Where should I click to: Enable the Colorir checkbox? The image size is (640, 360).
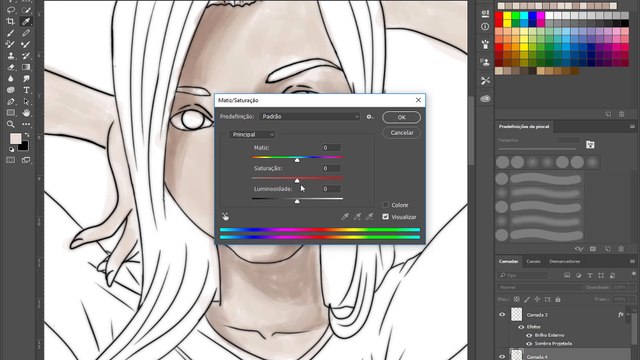pos(386,204)
